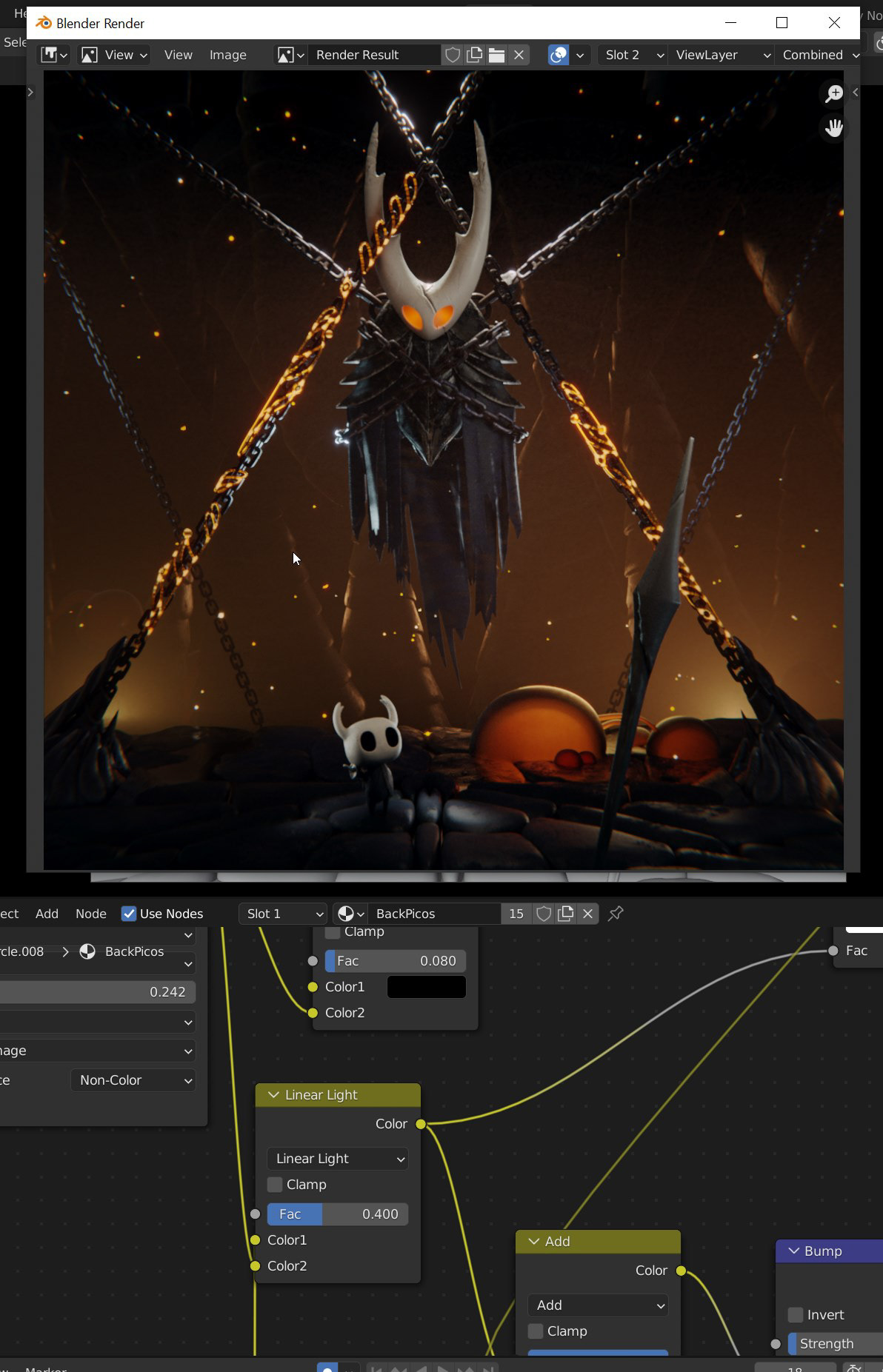
Task: Click the Fac input socket at top right
Action: click(833, 951)
